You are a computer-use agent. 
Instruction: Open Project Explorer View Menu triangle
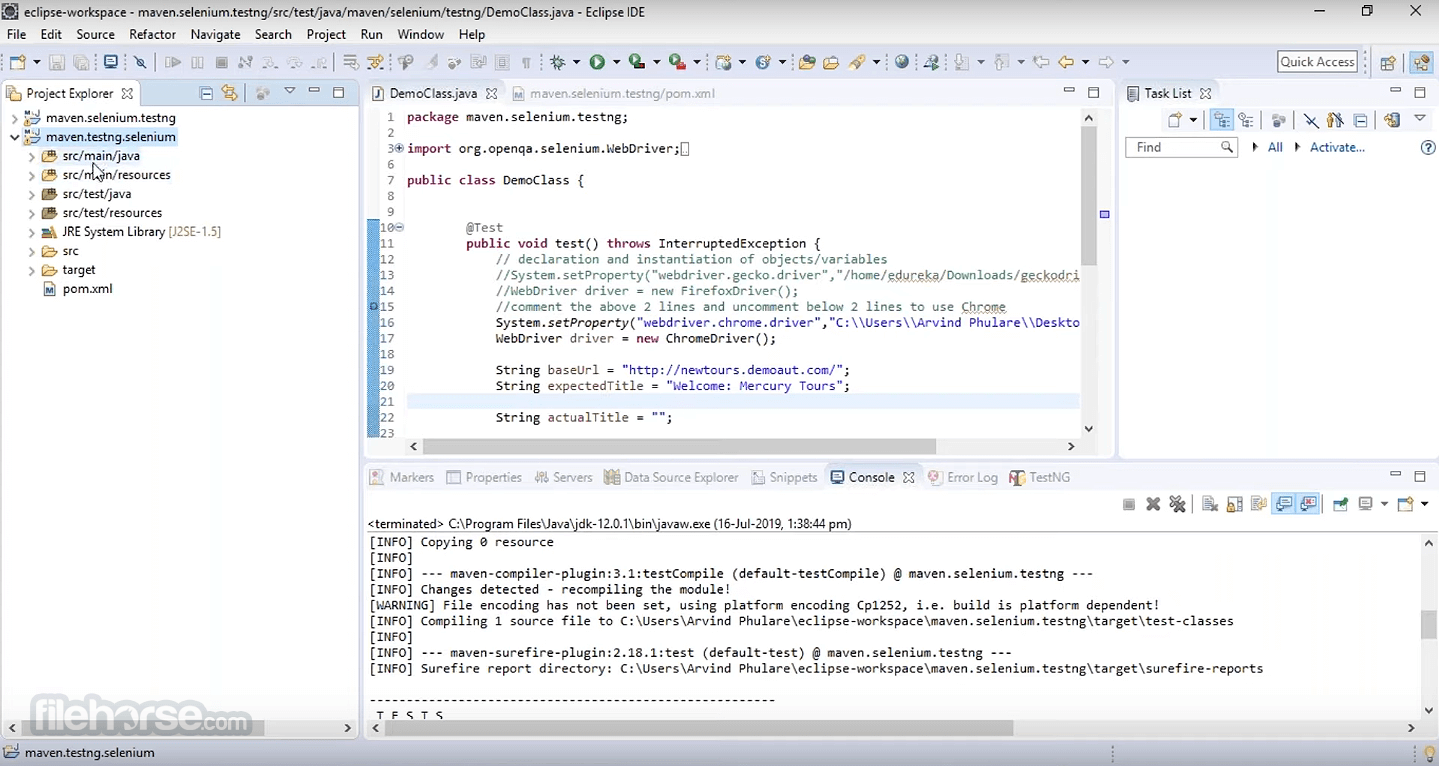pyautogui.click(x=289, y=91)
